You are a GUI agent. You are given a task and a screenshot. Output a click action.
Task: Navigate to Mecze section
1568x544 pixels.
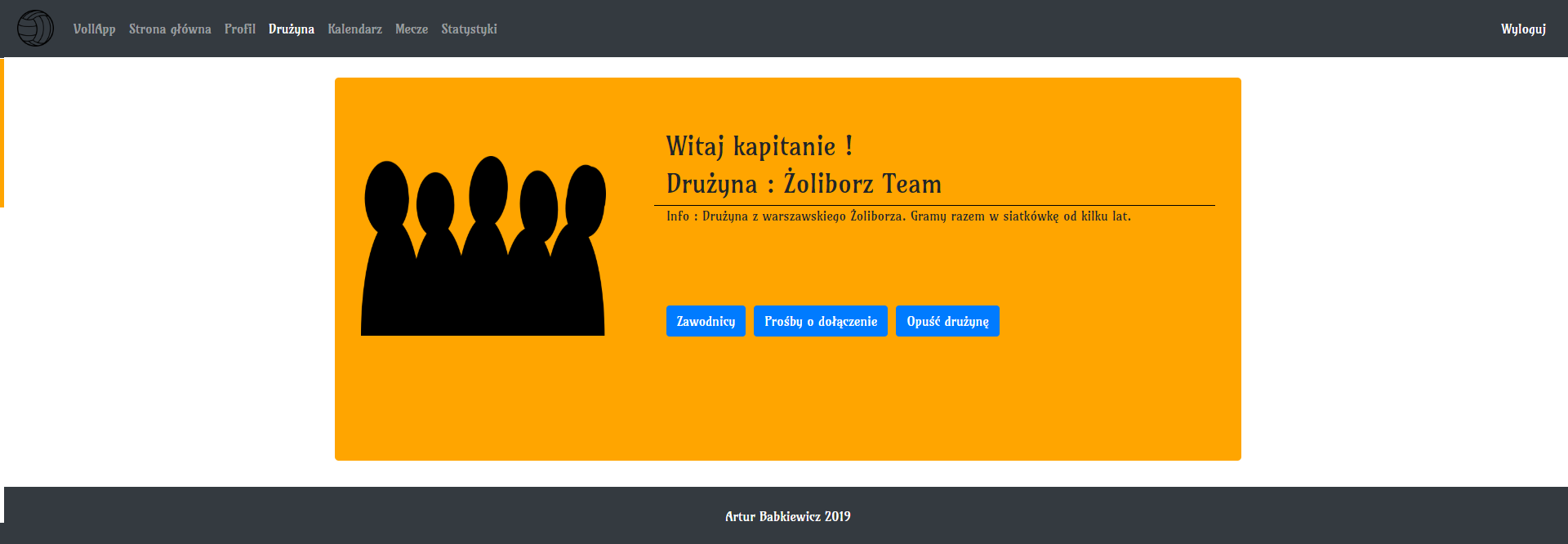pos(412,29)
